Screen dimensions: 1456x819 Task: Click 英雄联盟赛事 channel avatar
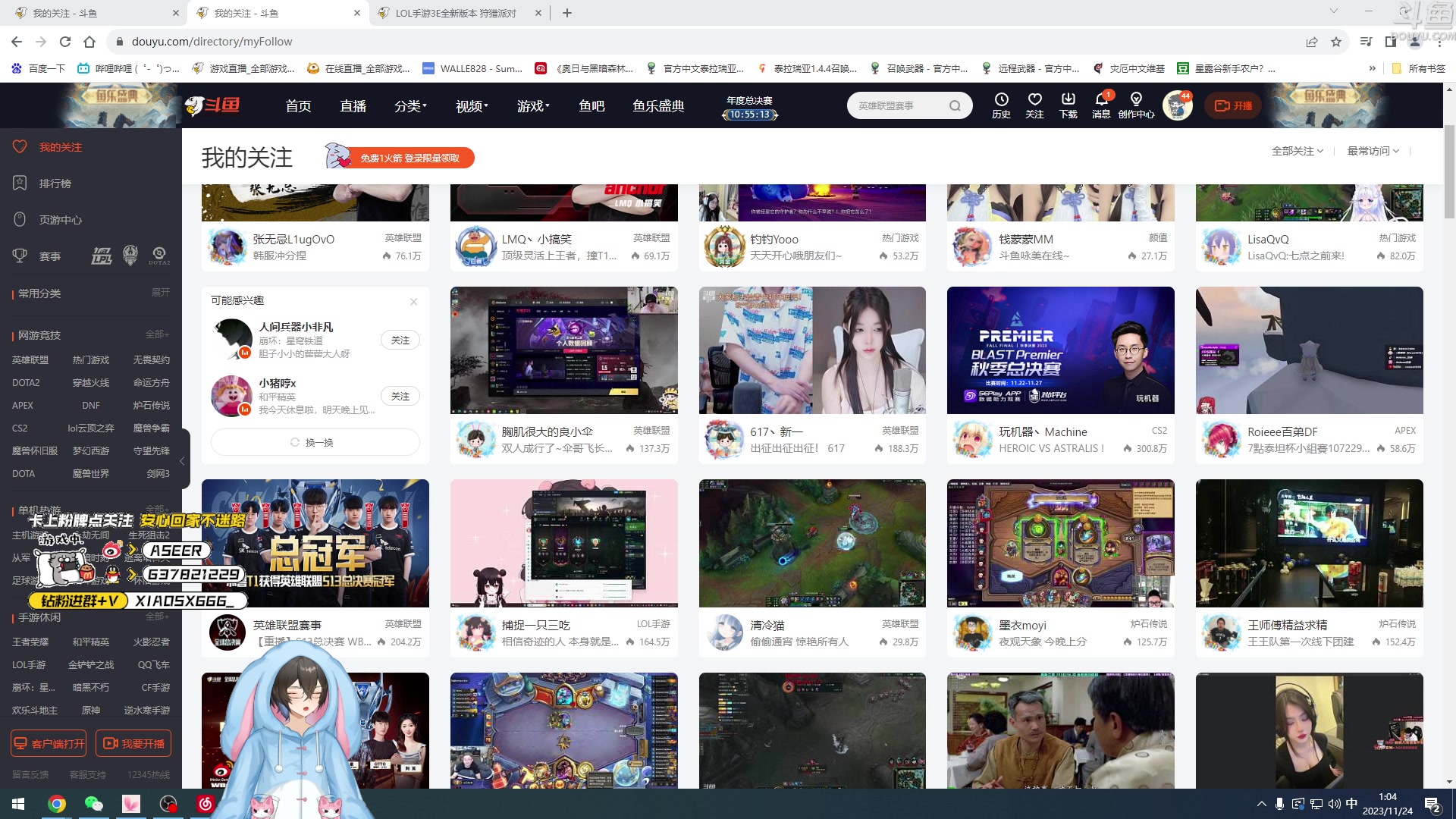click(227, 632)
